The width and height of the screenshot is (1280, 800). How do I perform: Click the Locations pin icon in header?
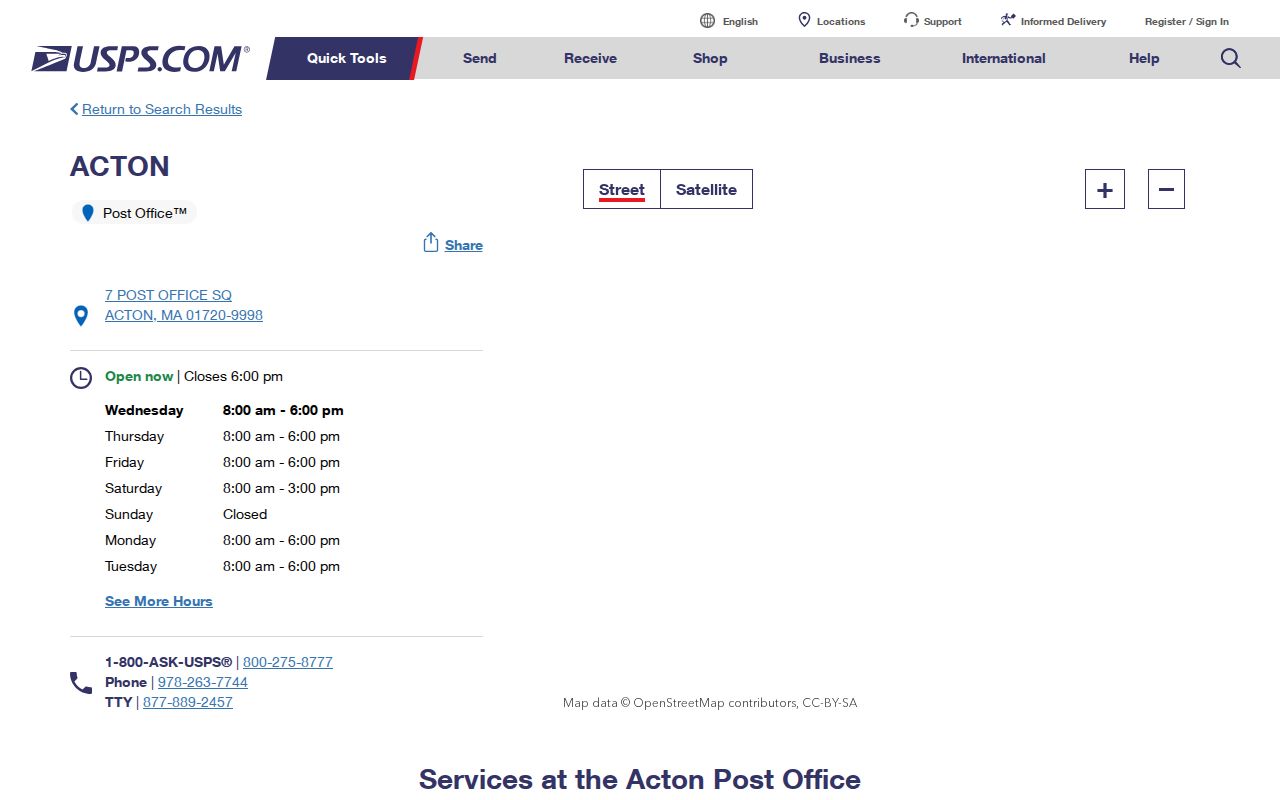coord(804,20)
